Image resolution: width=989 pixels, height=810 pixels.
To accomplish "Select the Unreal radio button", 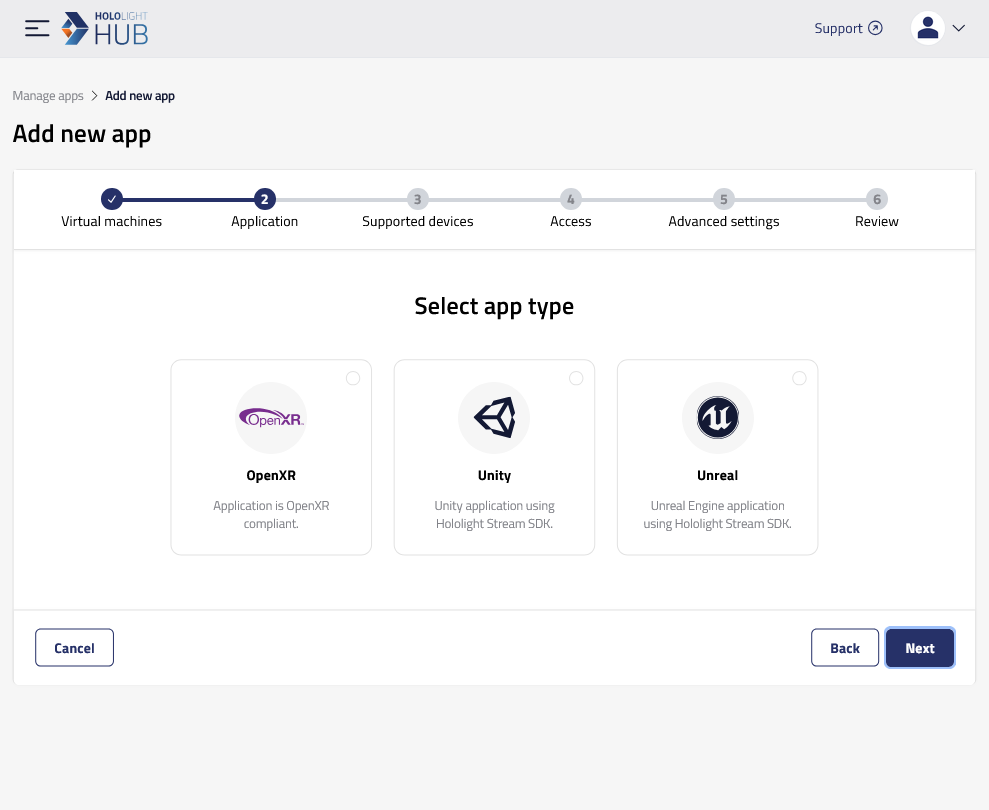I will pyautogui.click(x=799, y=378).
